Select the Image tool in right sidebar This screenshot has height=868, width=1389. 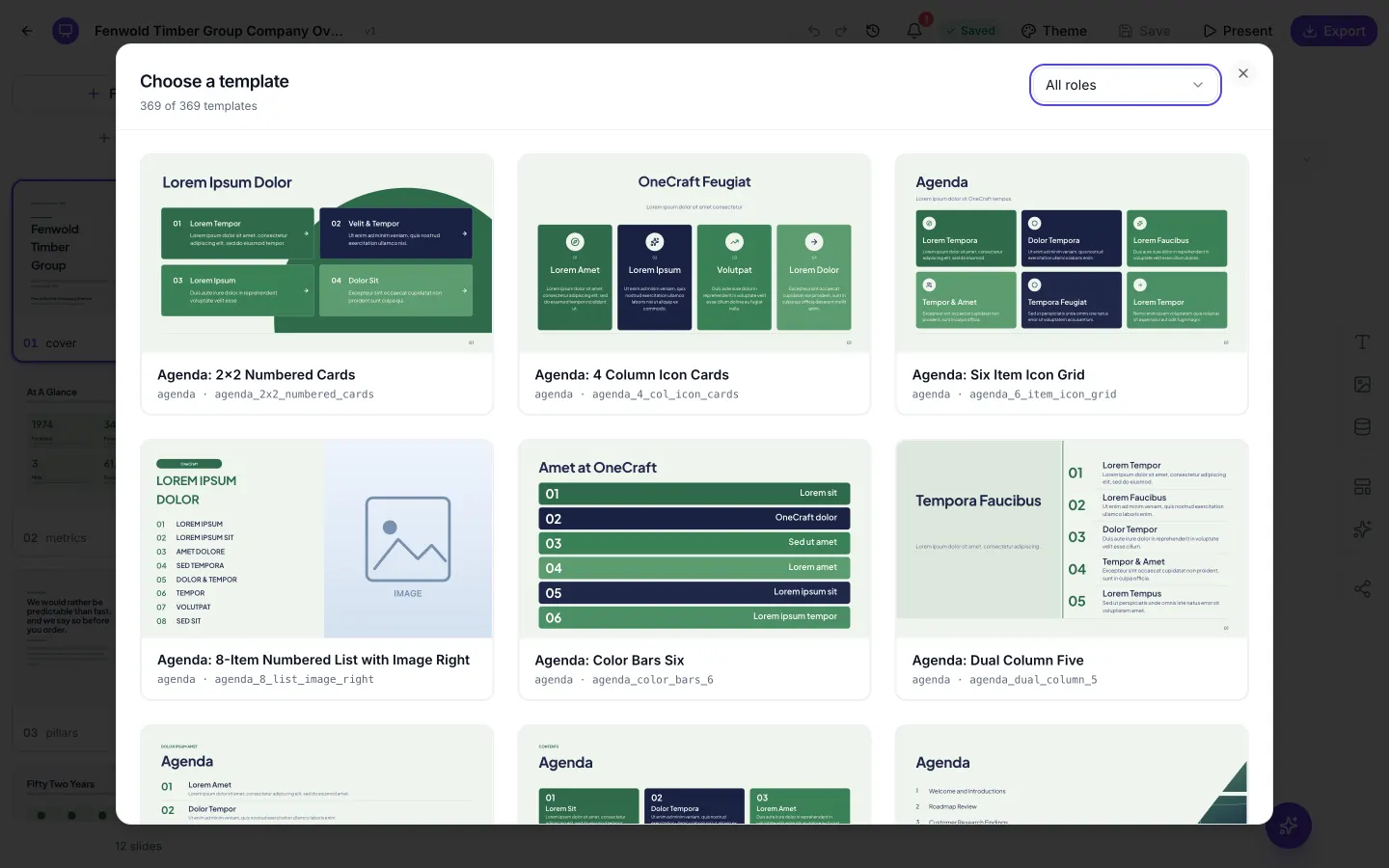[x=1362, y=385]
